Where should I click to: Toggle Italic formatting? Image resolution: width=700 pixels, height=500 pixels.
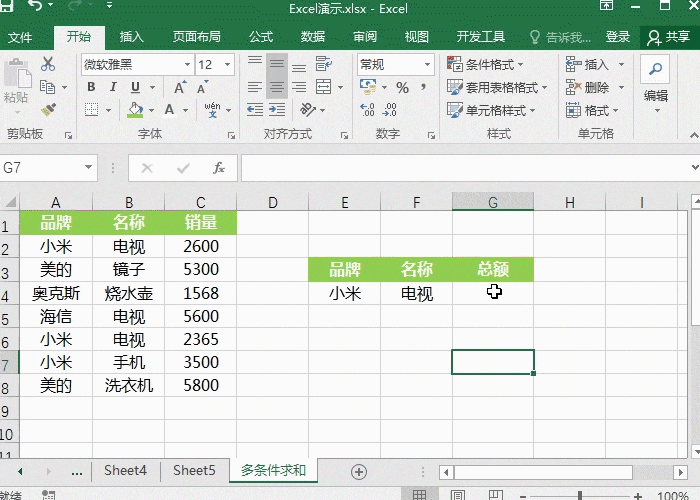(x=113, y=87)
